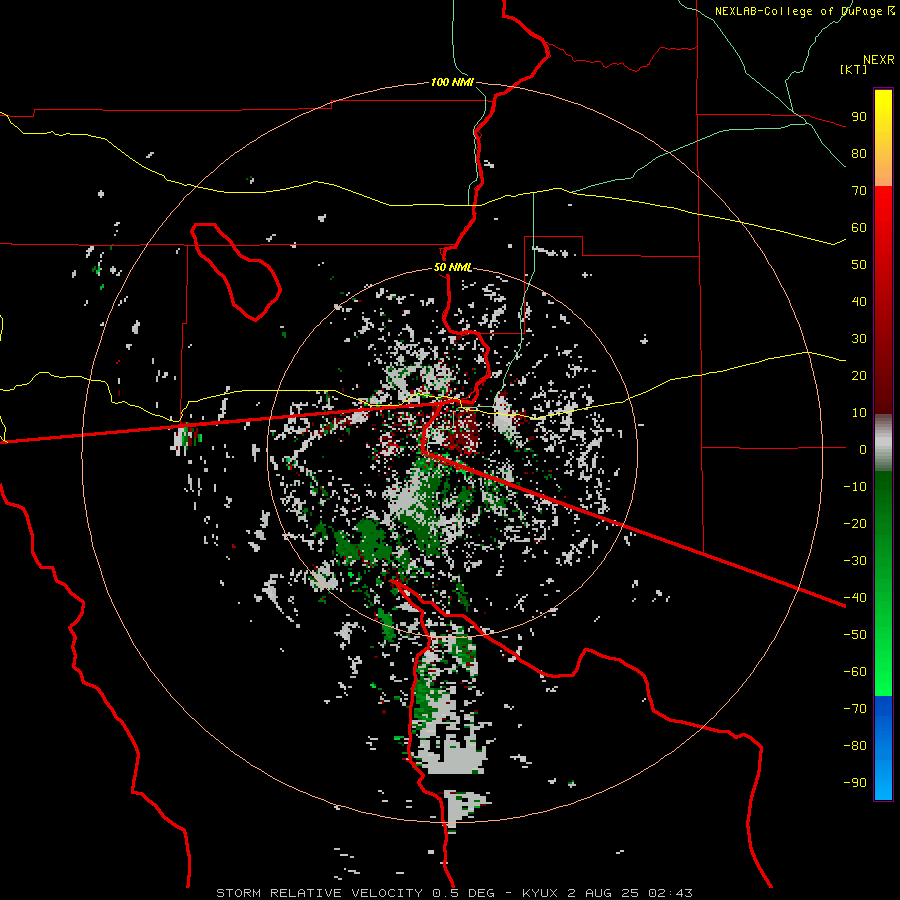Click the NEXR label above the color bar

(879, 60)
